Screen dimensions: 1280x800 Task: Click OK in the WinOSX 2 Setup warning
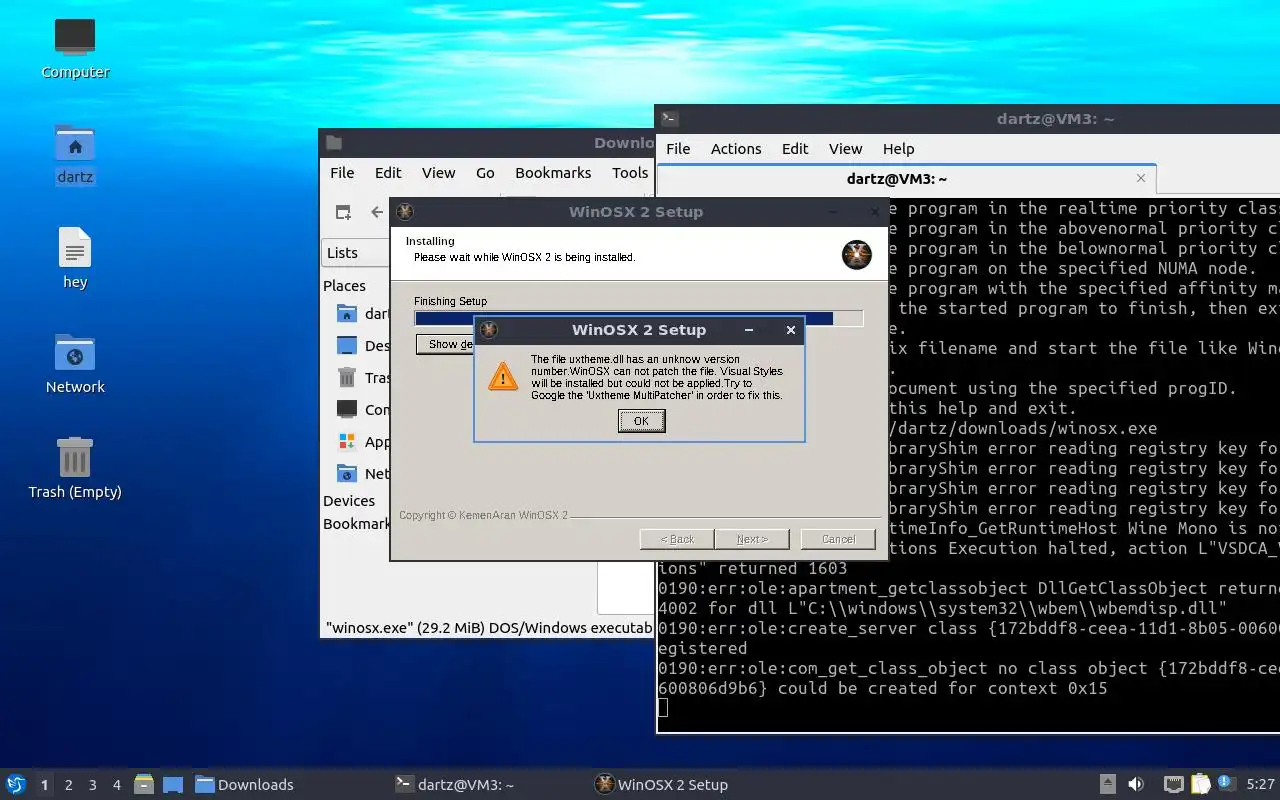pos(641,421)
